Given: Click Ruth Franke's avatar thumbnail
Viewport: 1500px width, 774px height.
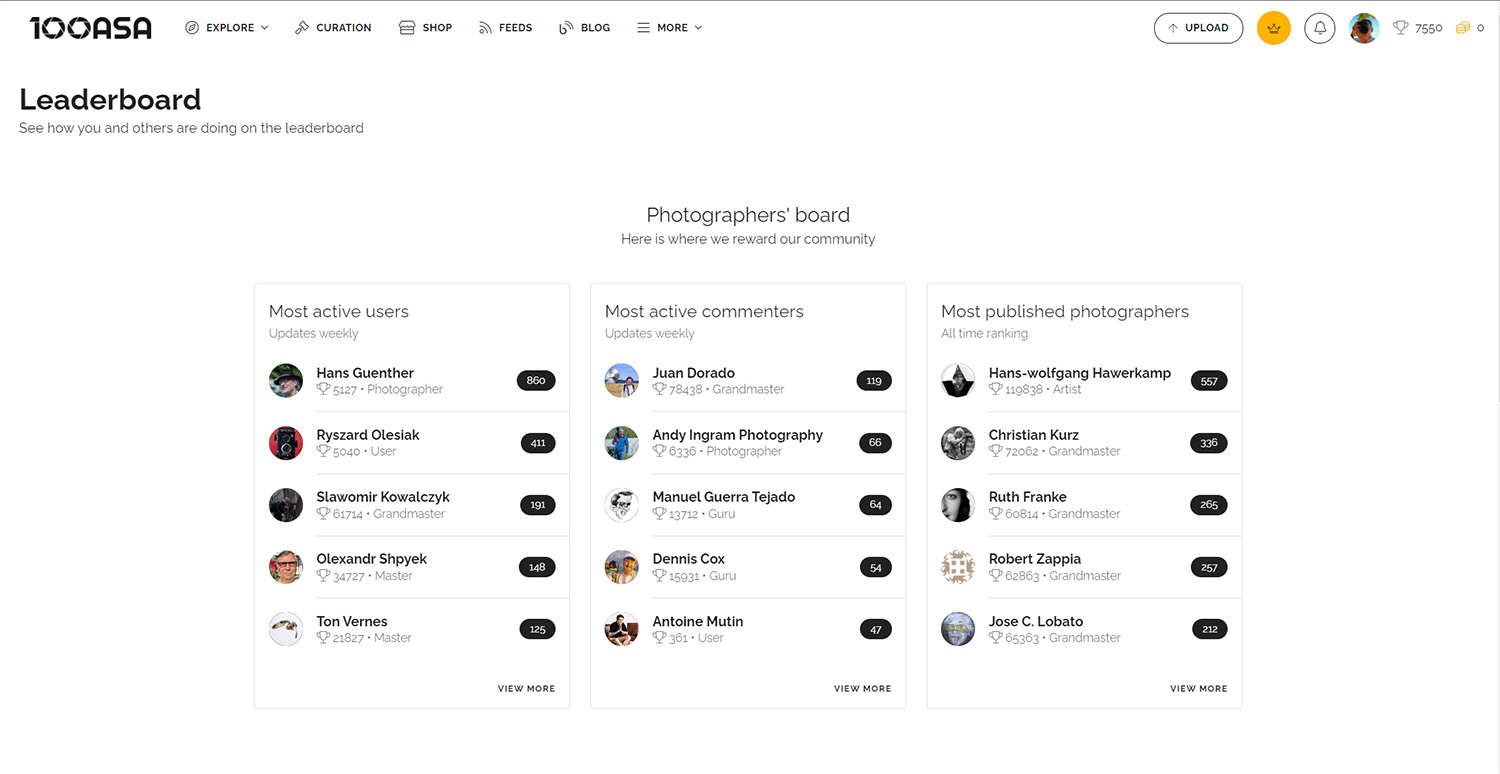Looking at the screenshot, I should pos(958,505).
